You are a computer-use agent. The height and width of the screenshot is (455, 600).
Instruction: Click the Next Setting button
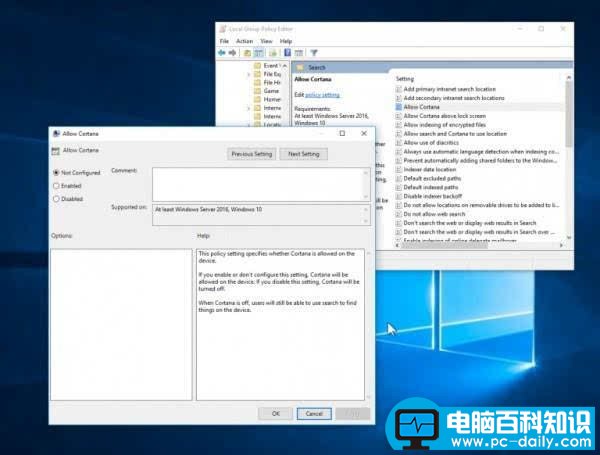coord(303,154)
